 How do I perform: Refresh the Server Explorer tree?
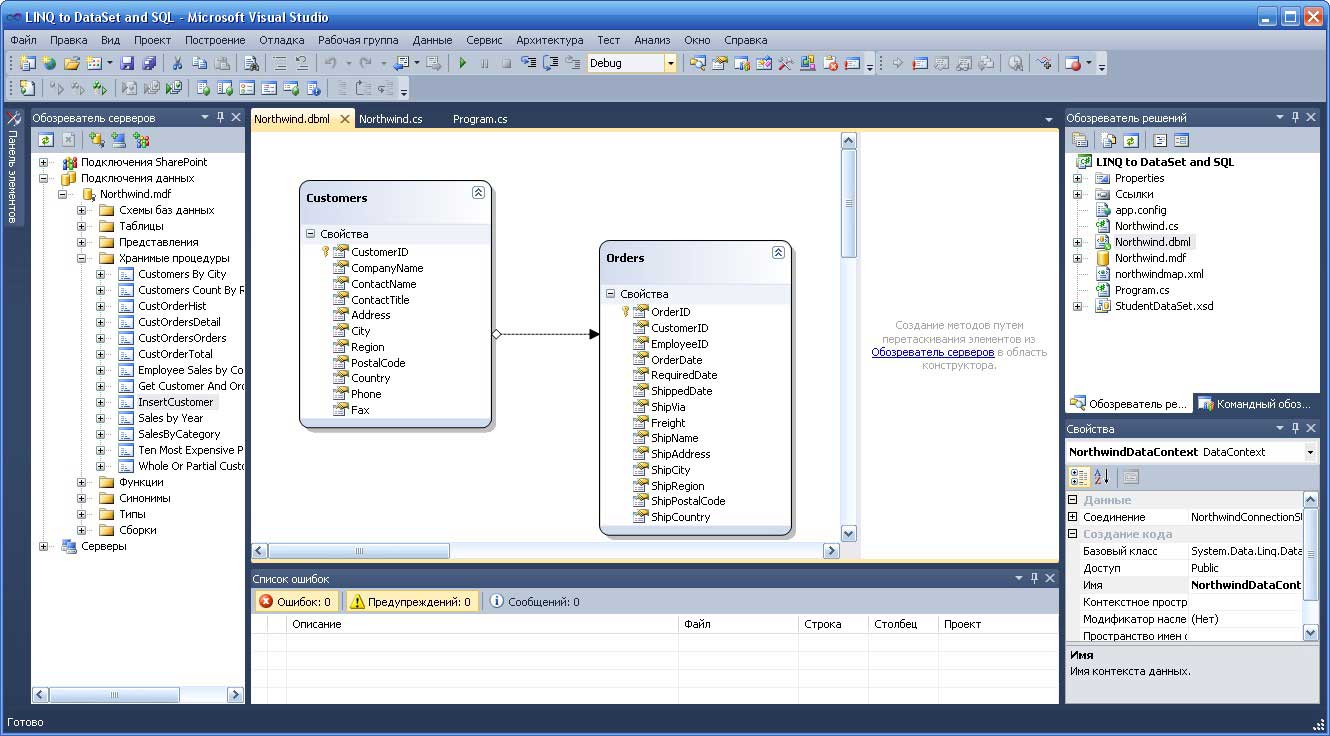pos(46,140)
